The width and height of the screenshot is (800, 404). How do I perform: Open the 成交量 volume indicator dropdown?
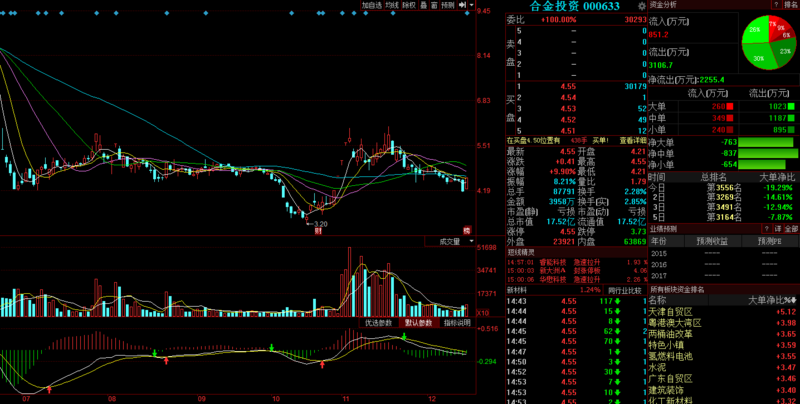click(450, 241)
